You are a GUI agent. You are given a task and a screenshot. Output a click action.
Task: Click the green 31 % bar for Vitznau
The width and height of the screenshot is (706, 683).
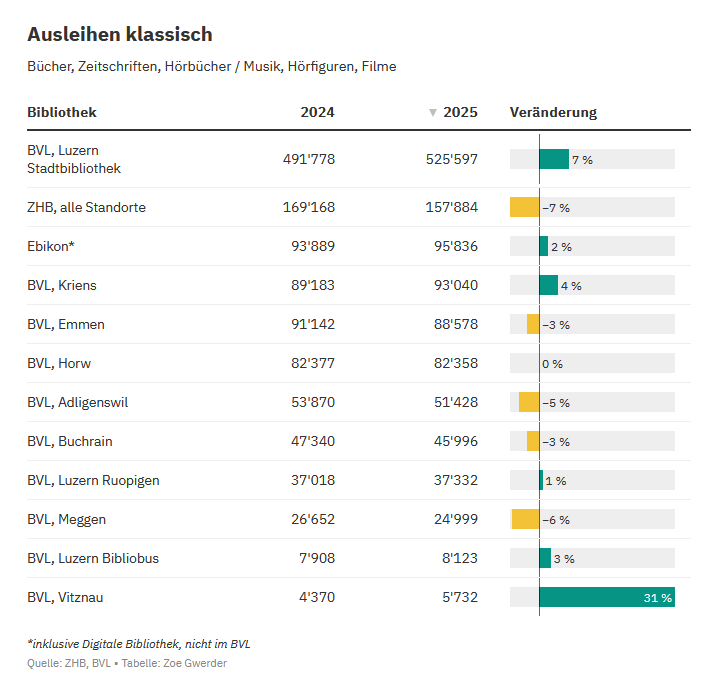coord(606,597)
